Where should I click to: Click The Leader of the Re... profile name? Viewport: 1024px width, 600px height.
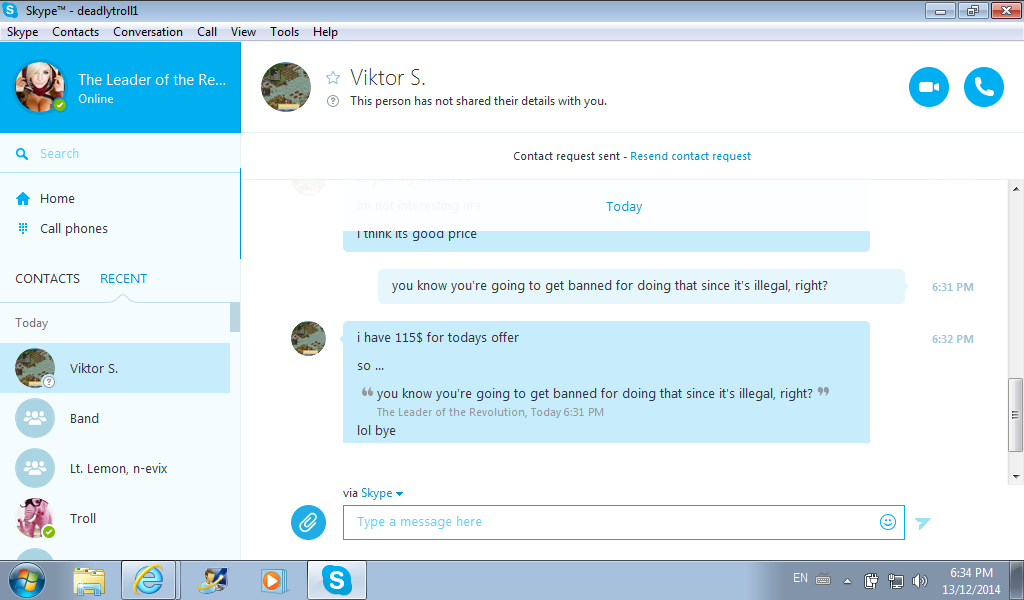click(152, 80)
